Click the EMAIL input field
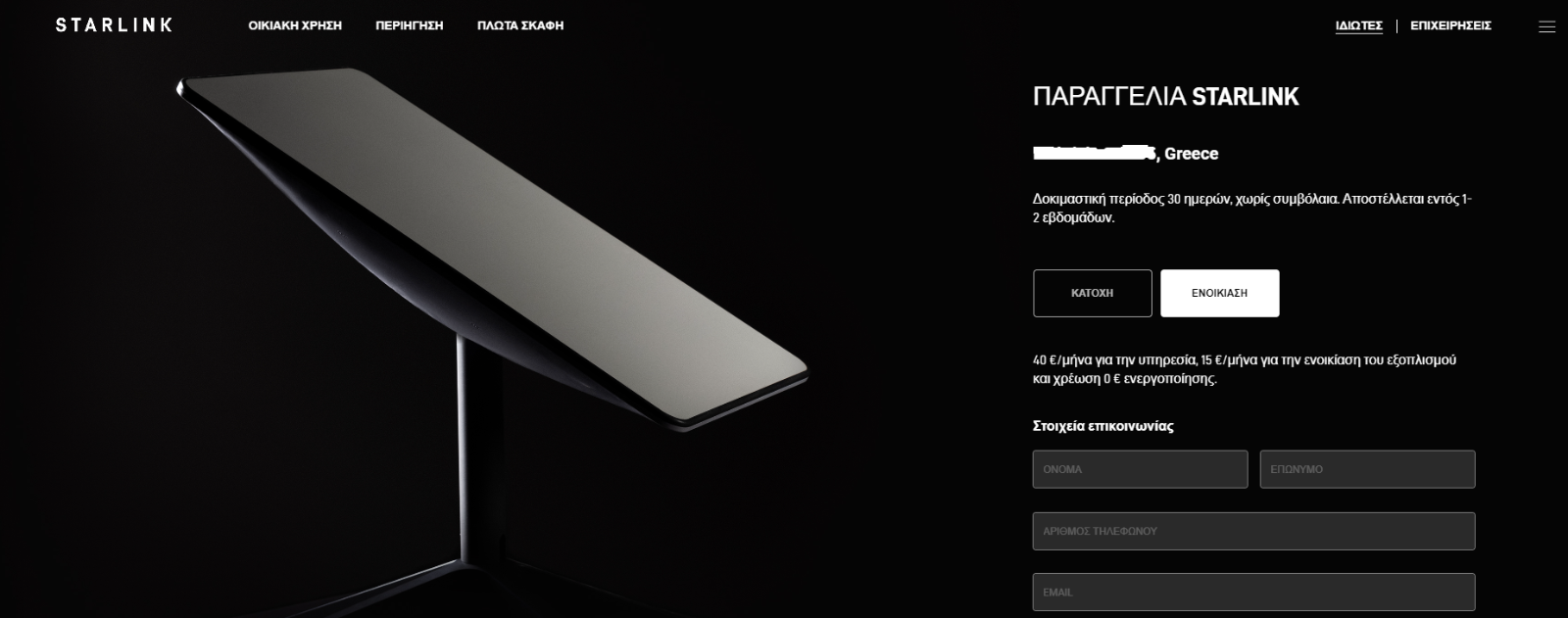Viewport: 1568px width, 618px height. [x=1254, y=593]
